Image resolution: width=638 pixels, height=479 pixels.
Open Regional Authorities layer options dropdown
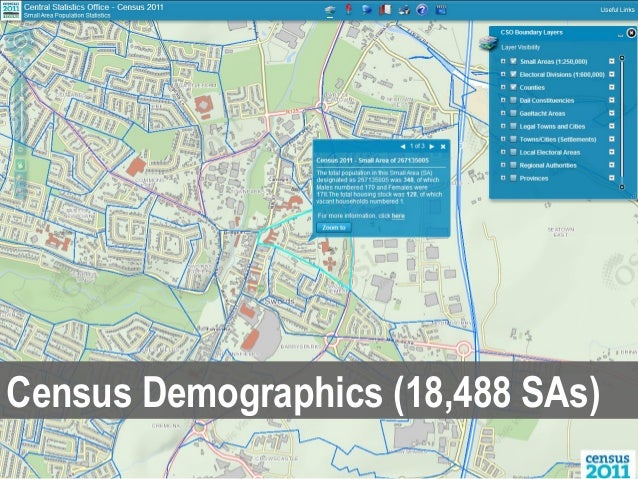[612, 165]
